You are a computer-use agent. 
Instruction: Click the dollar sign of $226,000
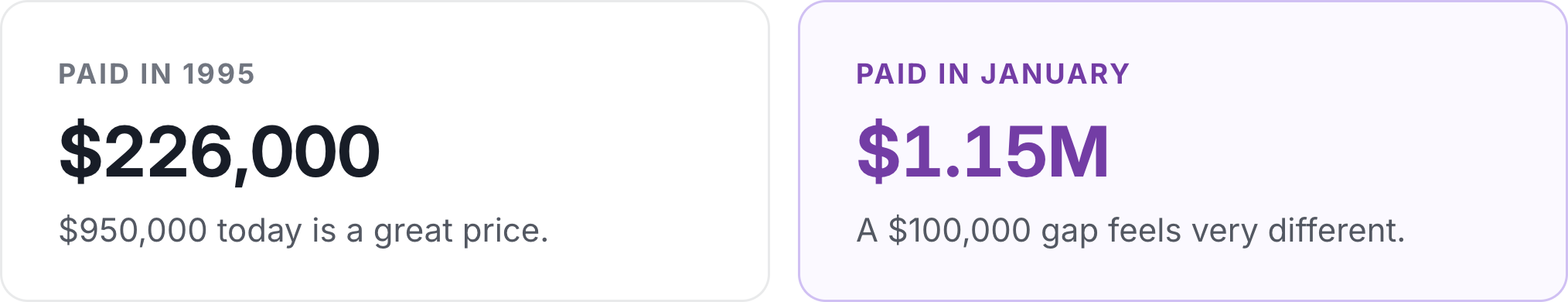[x=80, y=152]
